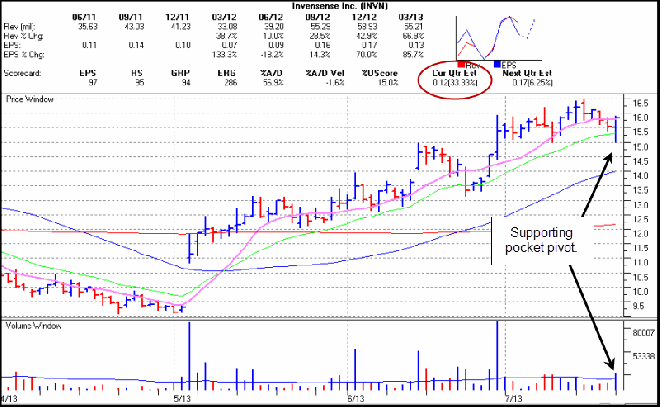660x407 pixels.
Task: Click the 14.0 price axis label
Action: pyautogui.click(x=640, y=176)
